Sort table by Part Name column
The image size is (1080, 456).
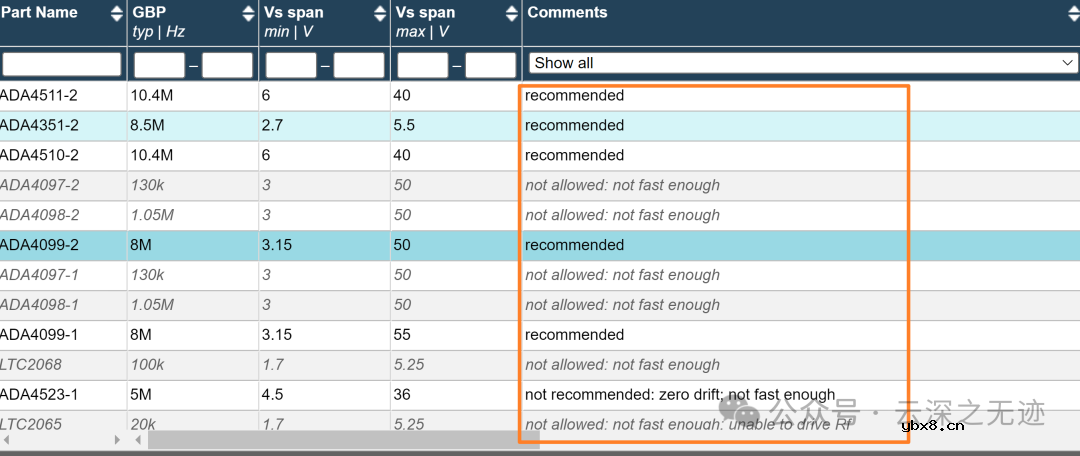click(114, 13)
